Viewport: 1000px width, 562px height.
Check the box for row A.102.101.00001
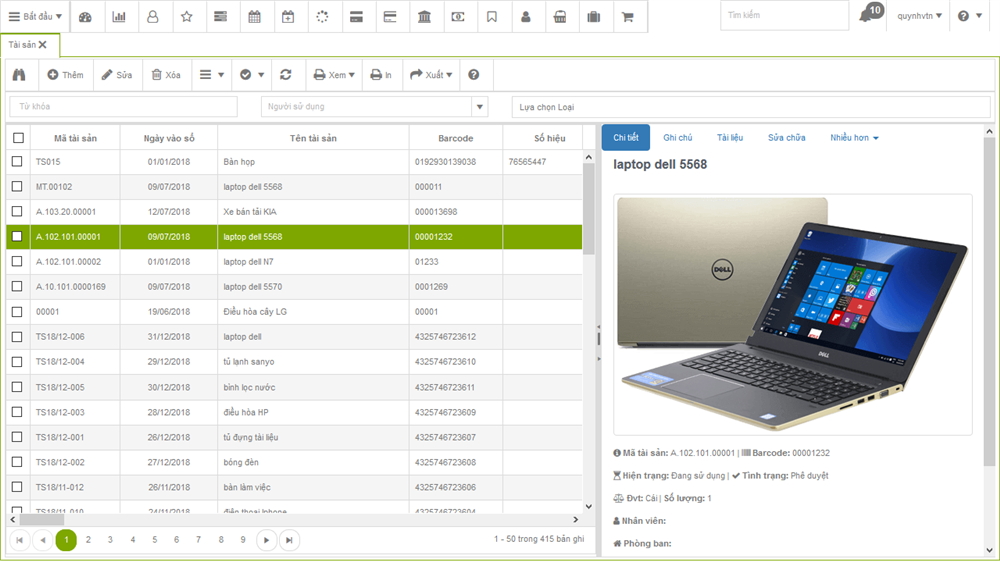click(x=17, y=236)
